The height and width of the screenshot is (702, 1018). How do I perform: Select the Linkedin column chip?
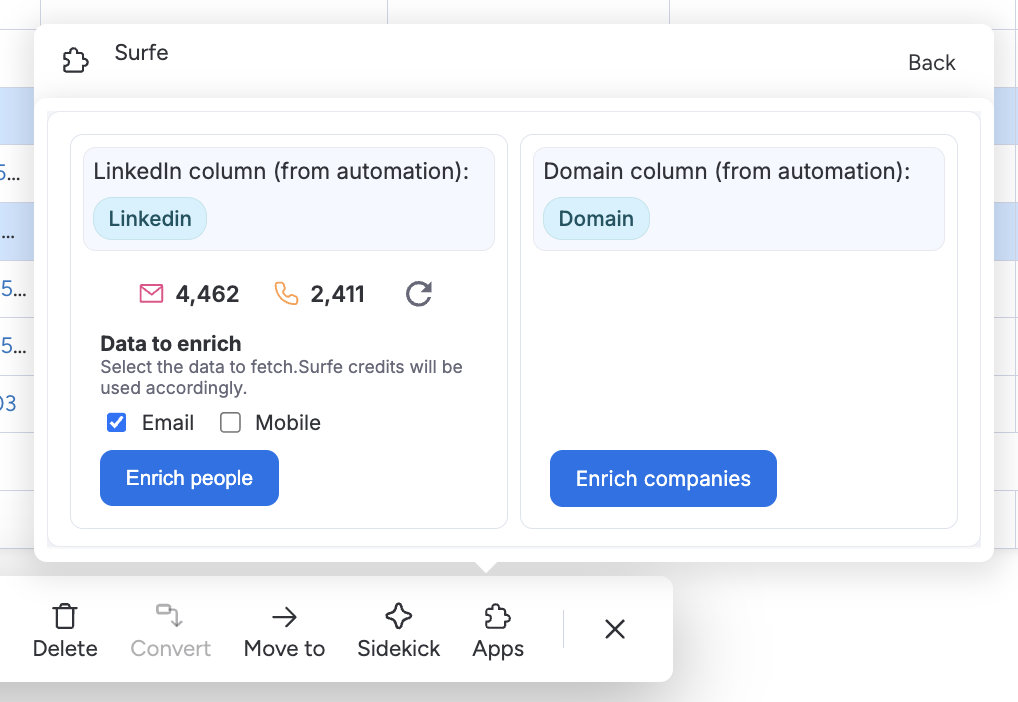click(x=150, y=219)
